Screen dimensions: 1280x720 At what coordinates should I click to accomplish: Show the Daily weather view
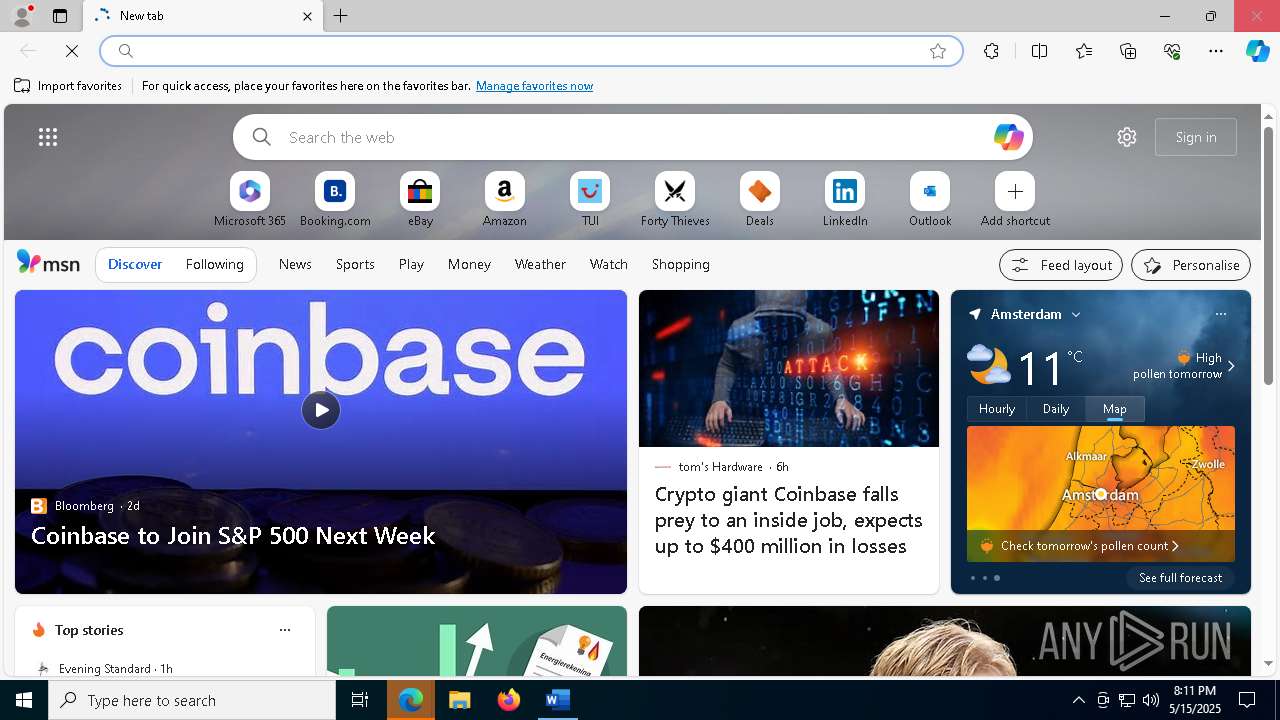click(1056, 408)
